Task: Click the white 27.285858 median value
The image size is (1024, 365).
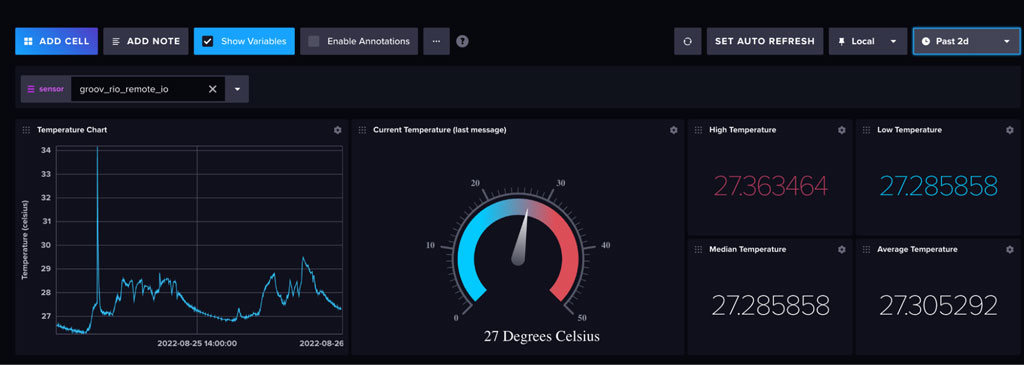Action: (x=771, y=306)
